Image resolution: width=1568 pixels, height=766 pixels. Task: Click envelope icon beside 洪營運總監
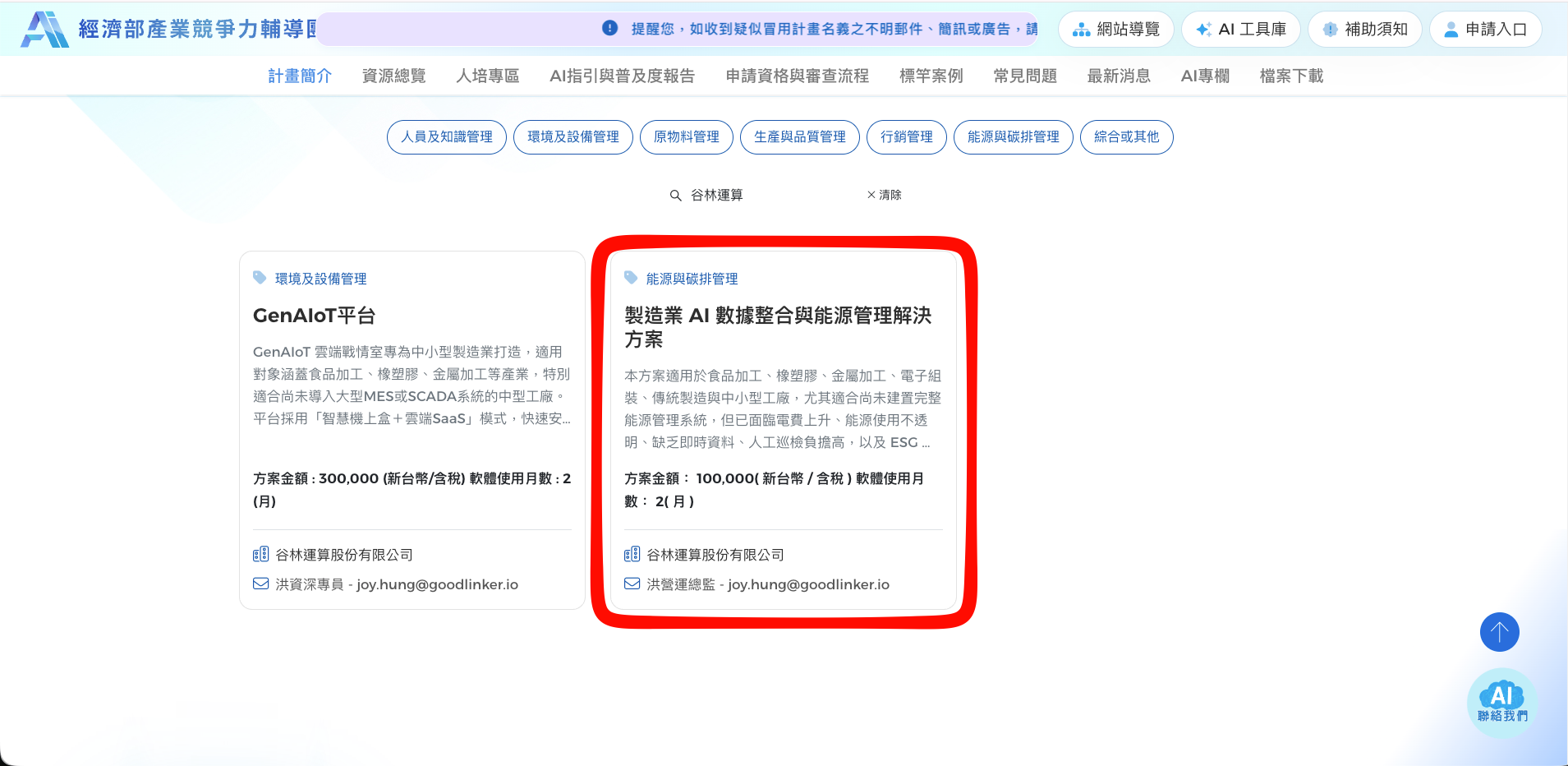(632, 584)
